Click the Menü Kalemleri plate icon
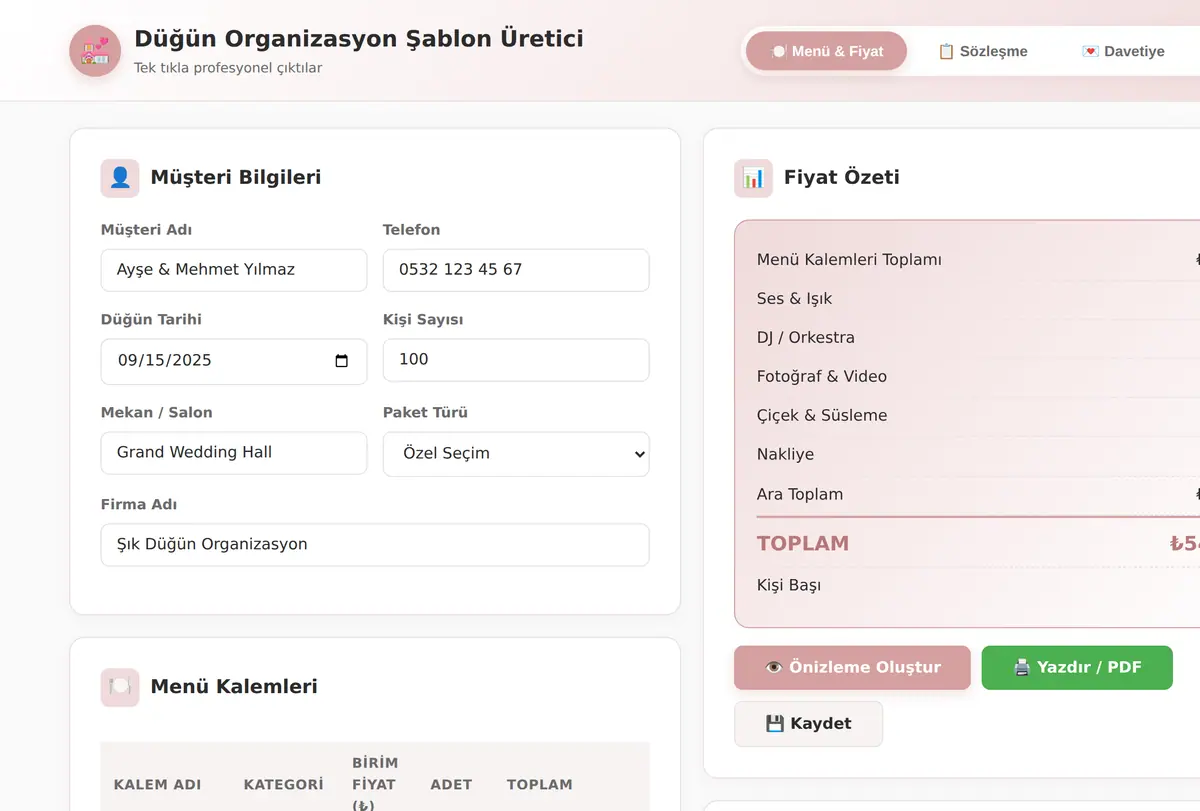This screenshot has height=811, width=1200. click(x=120, y=687)
